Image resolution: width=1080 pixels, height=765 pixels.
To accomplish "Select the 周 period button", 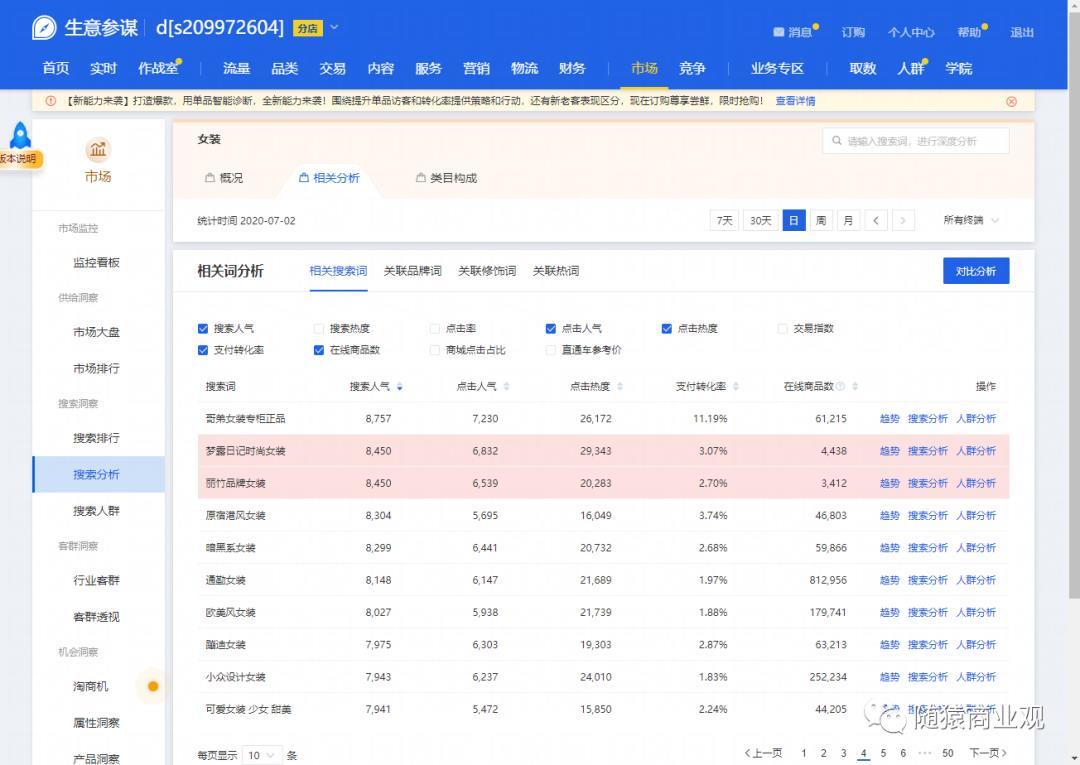I will click(x=821, y=220).
